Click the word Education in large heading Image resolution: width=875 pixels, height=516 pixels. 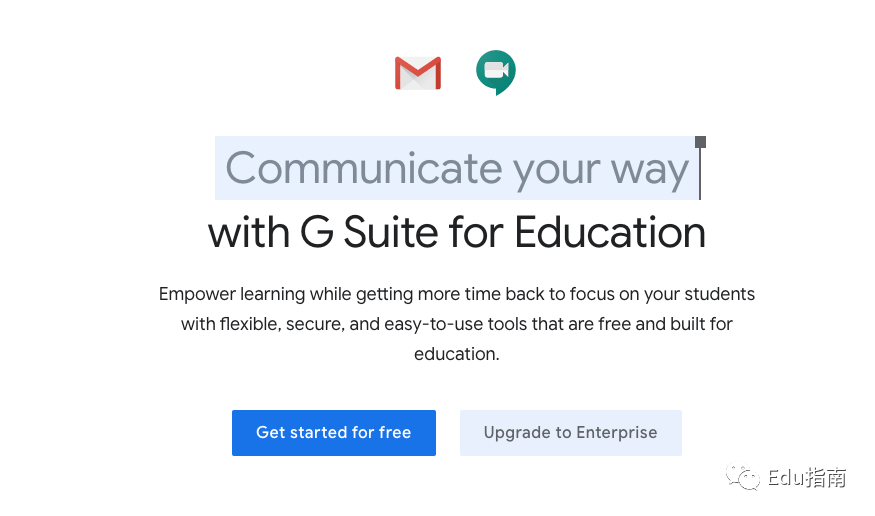coord(610,232)
